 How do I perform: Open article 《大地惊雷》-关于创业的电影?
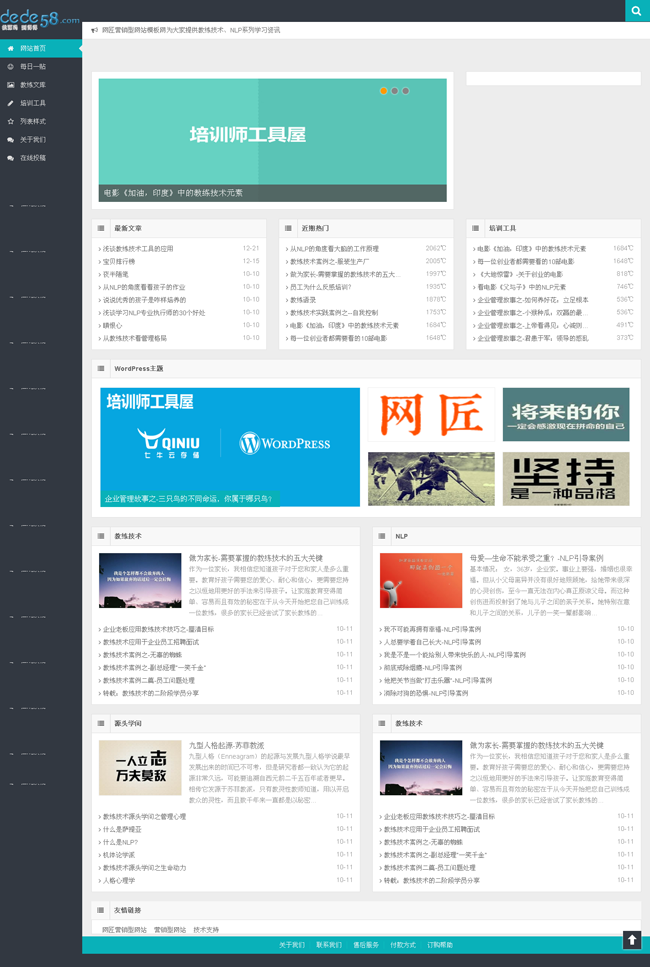tap(520, 274)
